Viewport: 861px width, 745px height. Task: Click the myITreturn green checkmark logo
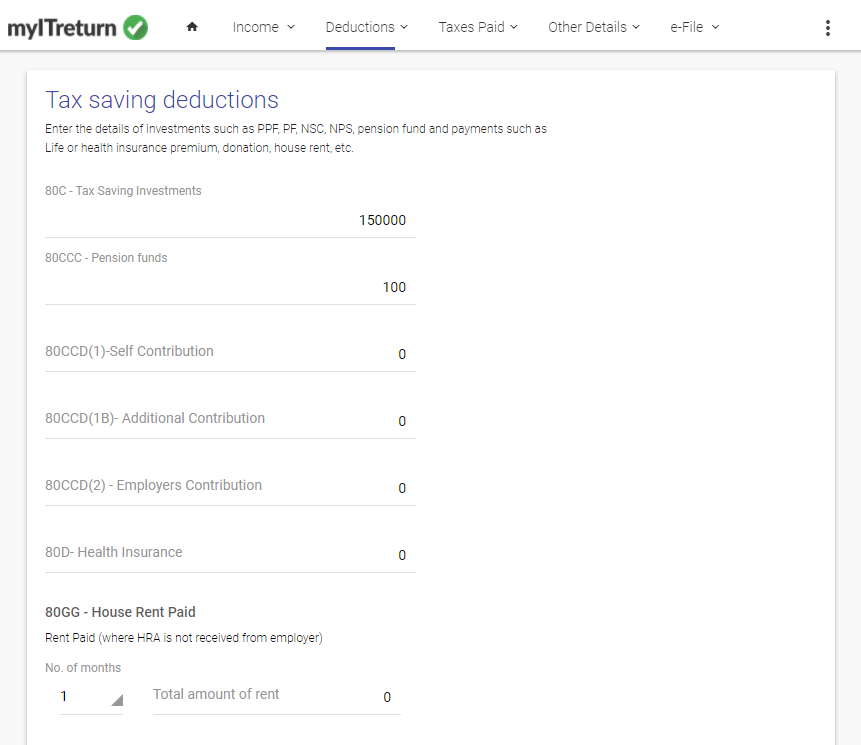point(135,27)
